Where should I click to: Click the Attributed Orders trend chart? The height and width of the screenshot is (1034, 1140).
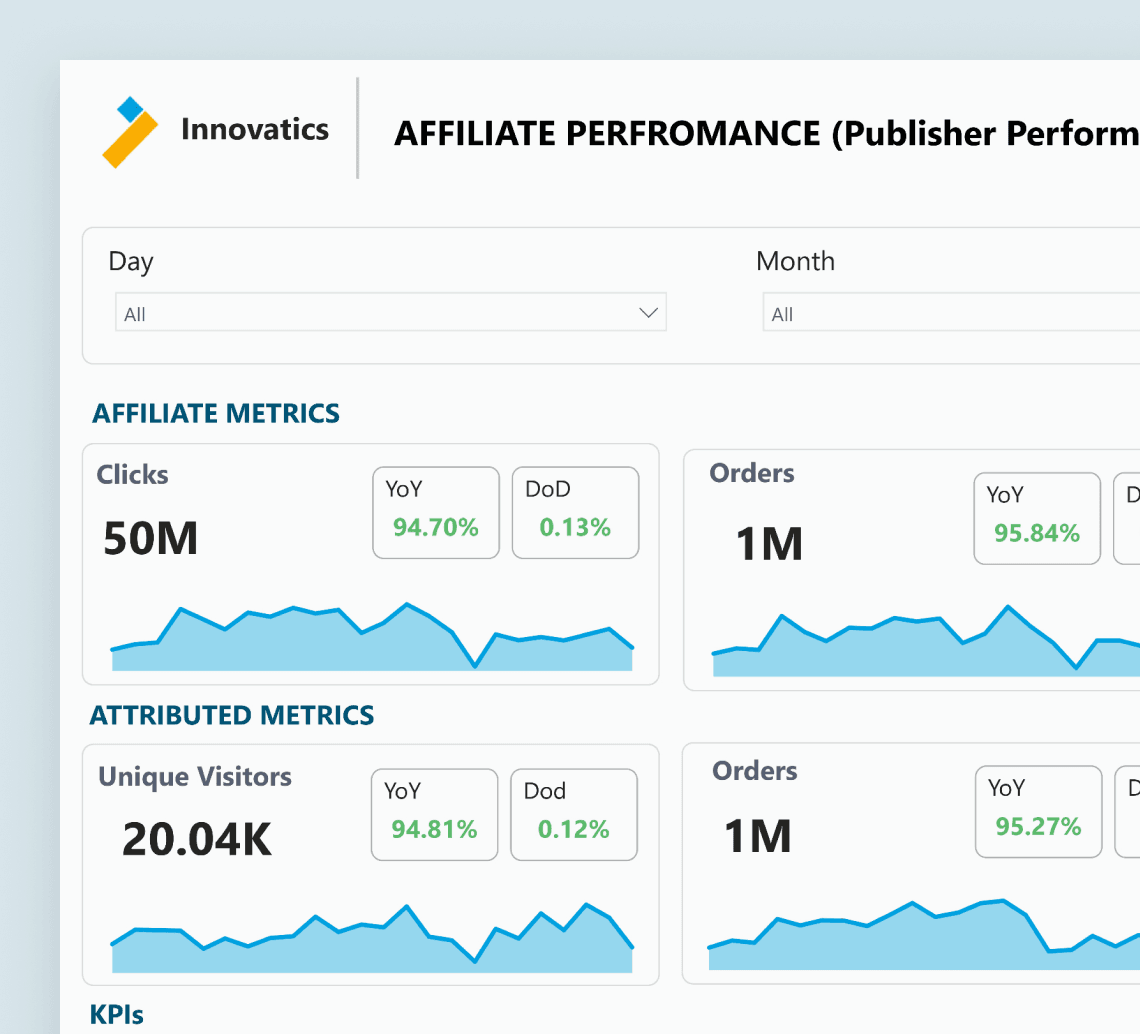(x=923, y=935)
